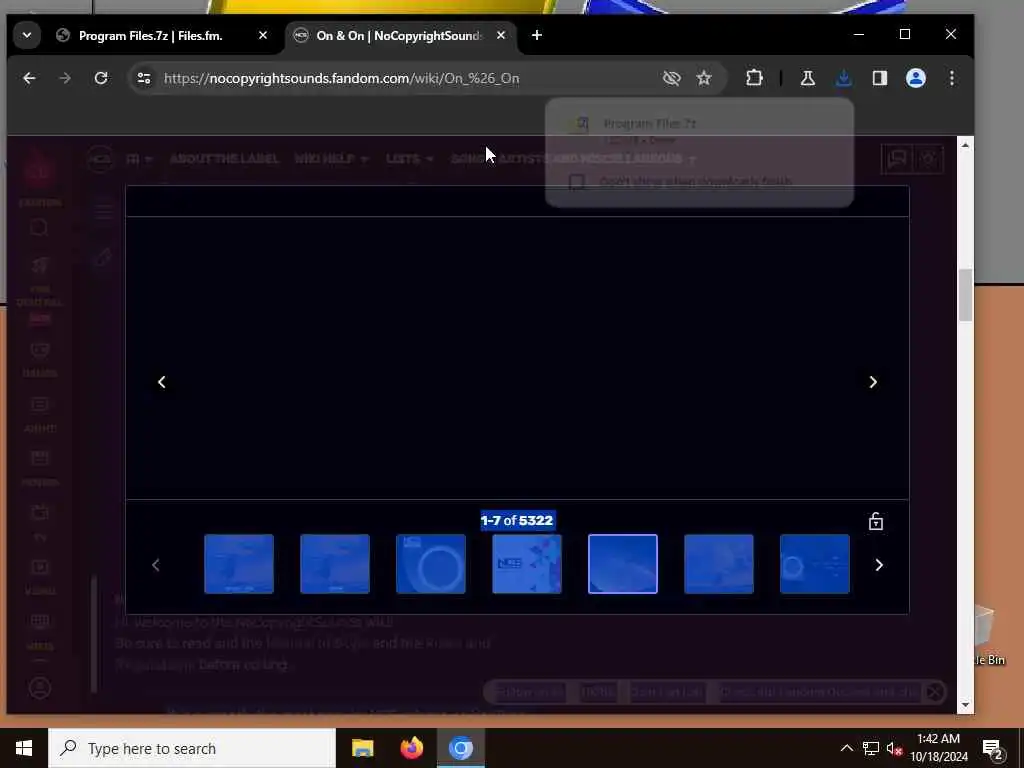Screen dimensions: 1024x768
Task: Reload the current page
Action: (x=101, y=78)
